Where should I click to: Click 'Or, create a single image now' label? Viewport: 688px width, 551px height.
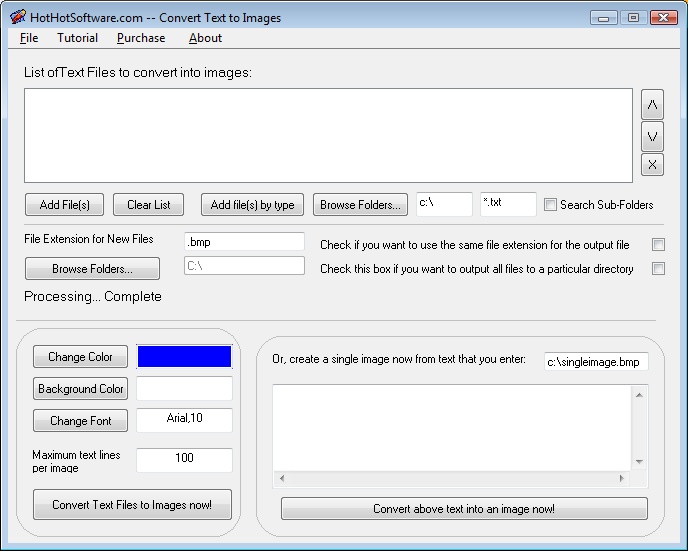399,359
